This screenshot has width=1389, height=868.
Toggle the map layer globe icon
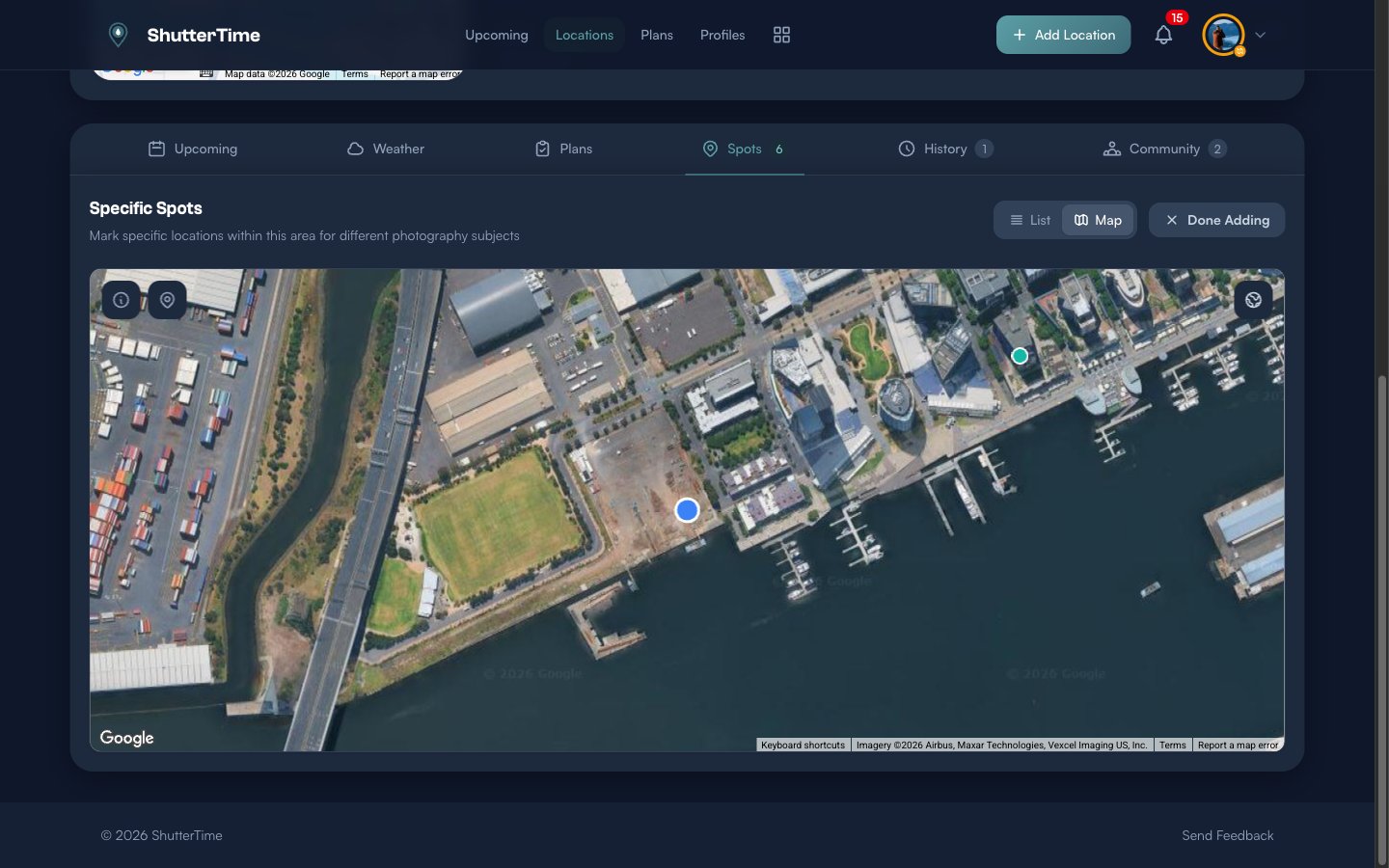(1253, 300)
